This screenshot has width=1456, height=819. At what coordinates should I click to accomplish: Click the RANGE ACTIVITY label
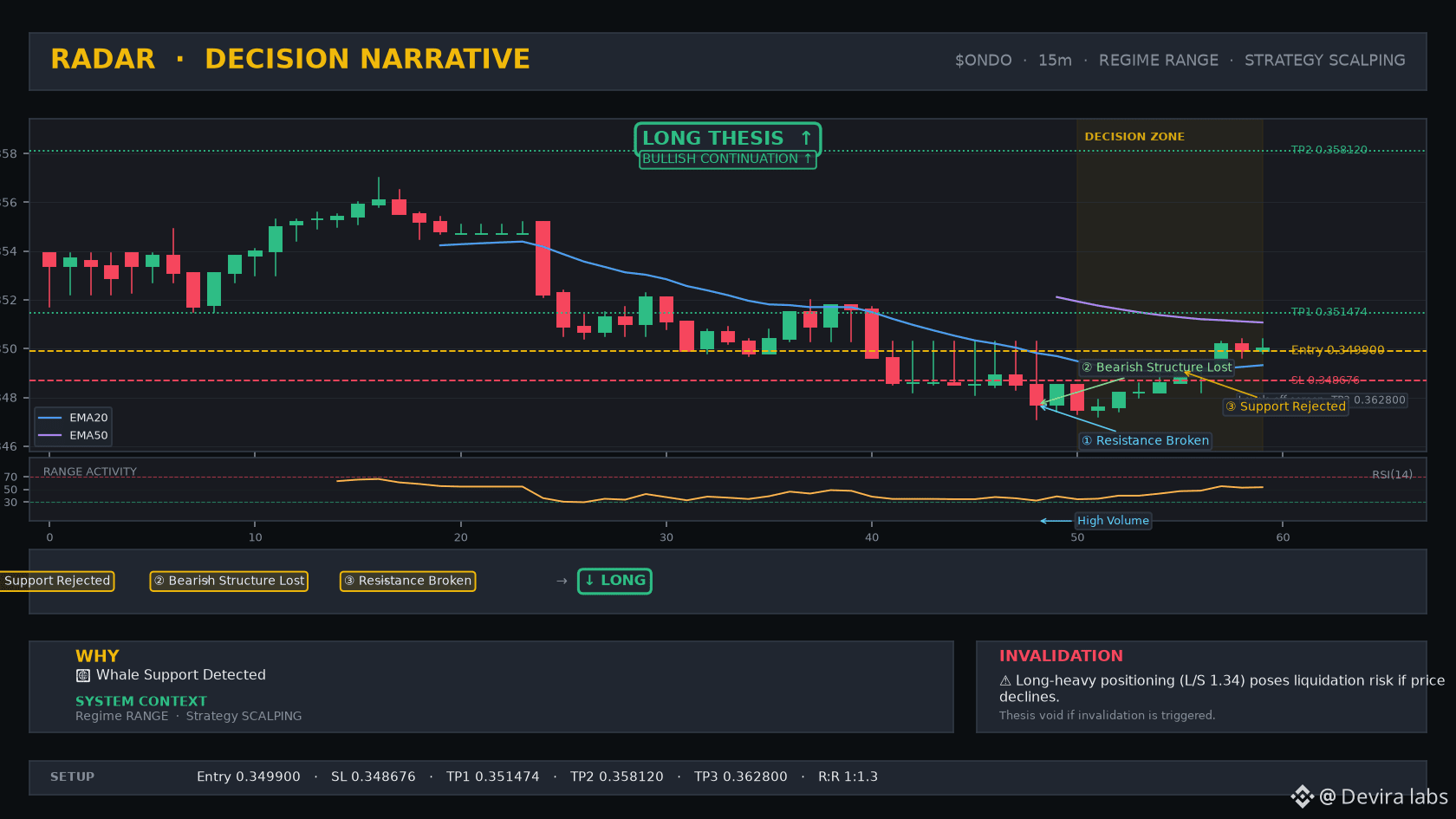90,472
